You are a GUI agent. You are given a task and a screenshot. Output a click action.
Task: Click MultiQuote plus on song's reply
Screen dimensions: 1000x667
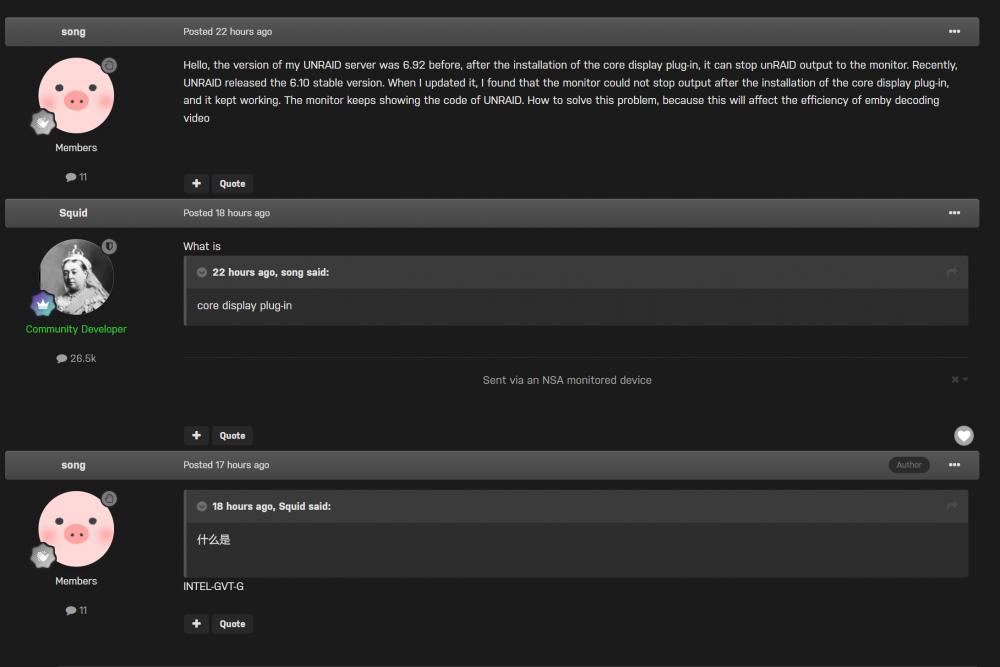coord(196,624)
